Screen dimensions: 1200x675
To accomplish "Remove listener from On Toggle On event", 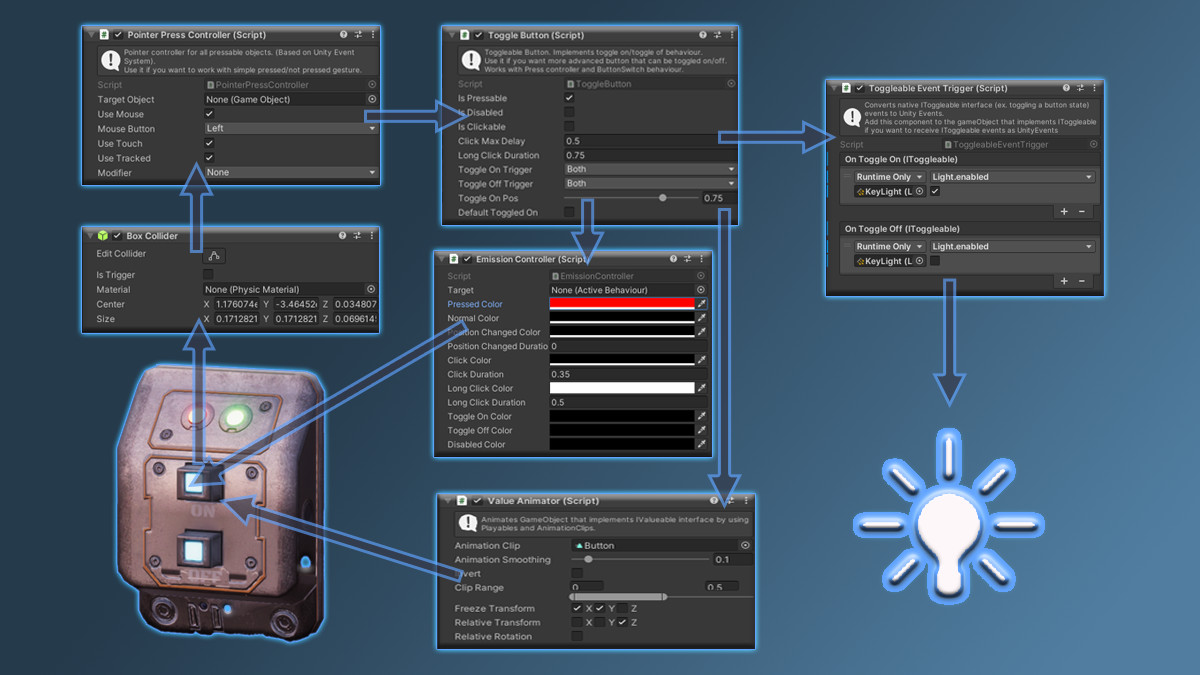I will click(1081, 212).
